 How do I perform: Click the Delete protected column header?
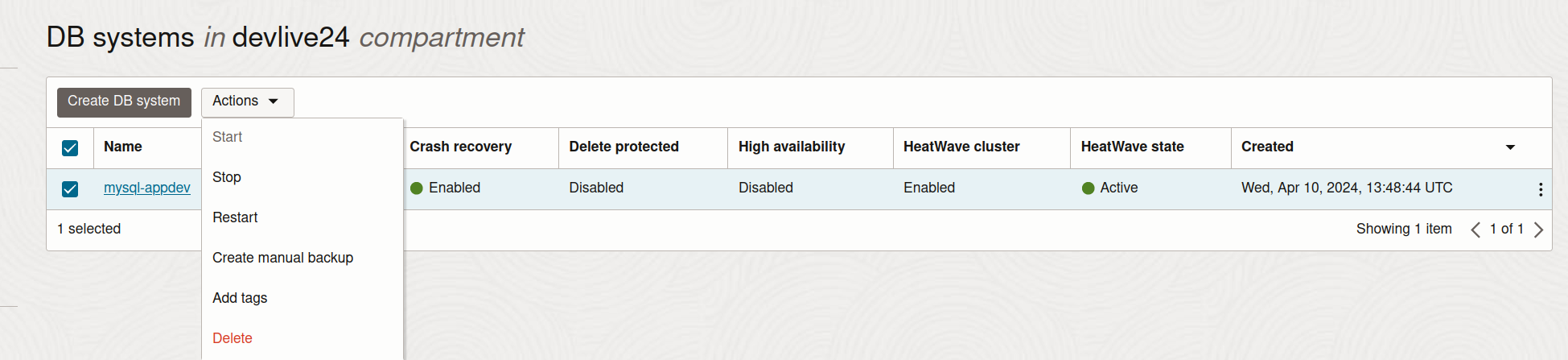[623, 147]
